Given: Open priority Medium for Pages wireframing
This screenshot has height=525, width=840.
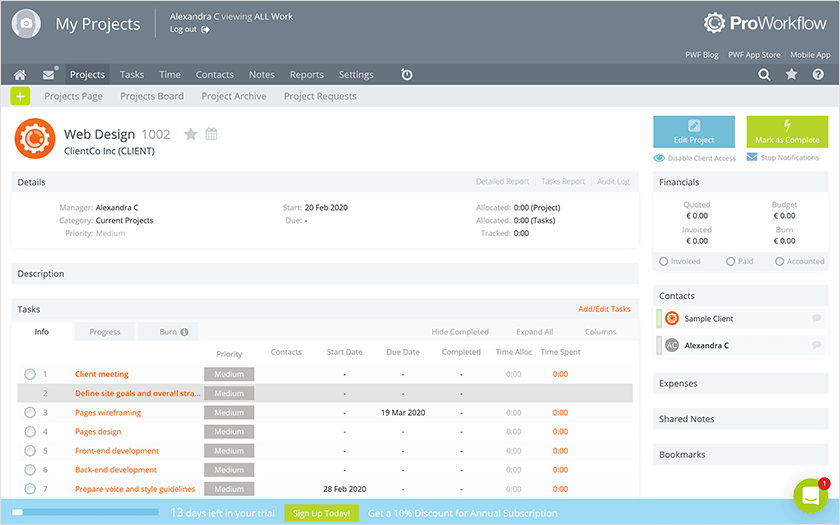Looking at the screenshot, I should coord(229,412).
